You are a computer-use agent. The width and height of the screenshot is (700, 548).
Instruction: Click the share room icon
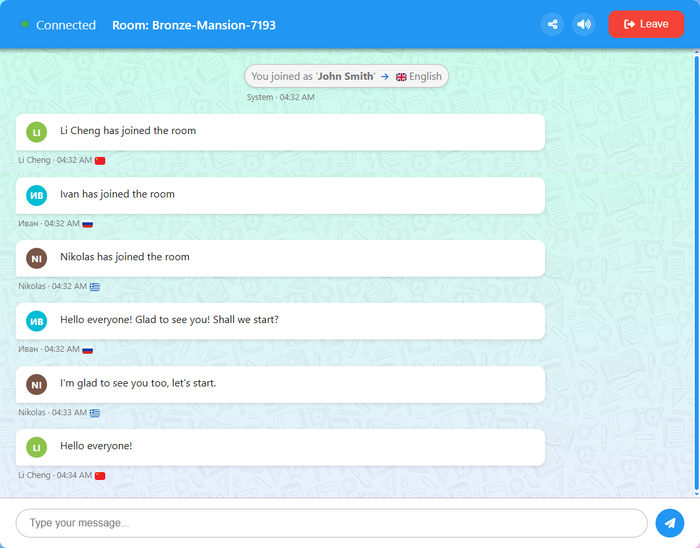(x=552, y=24)
